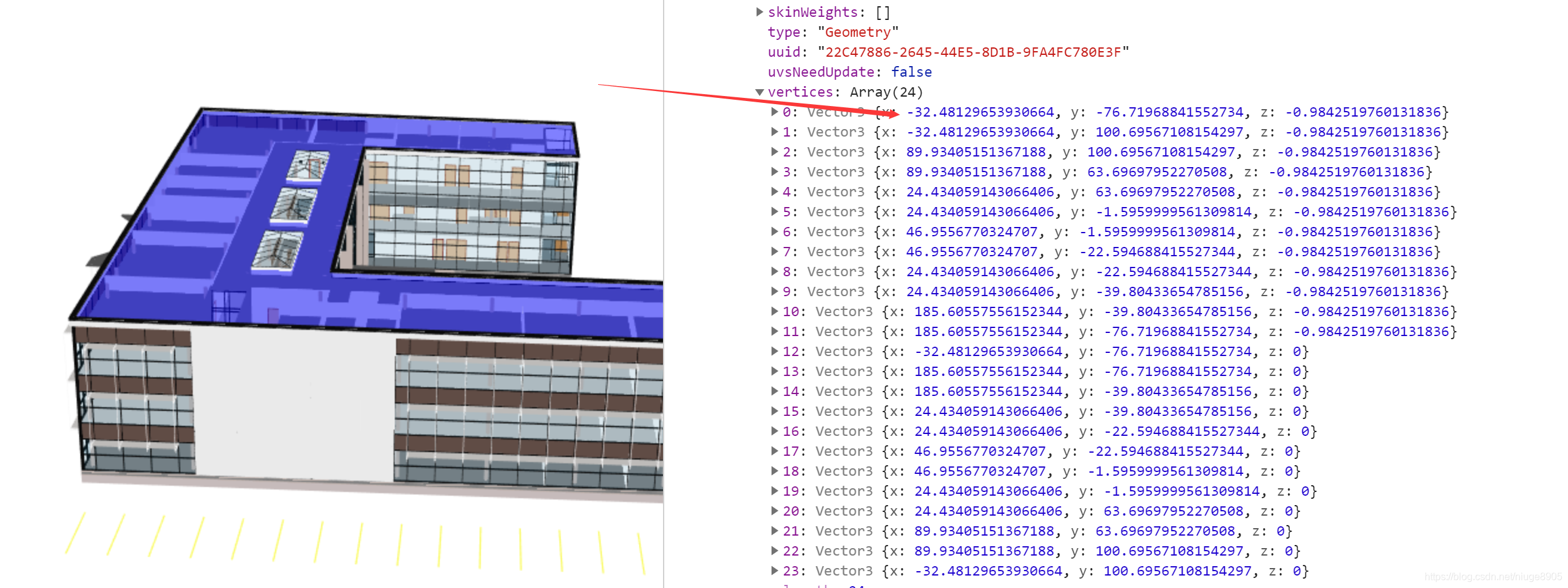
Task: Expand vertex 15 Vector3 entry
Action: (775, 412)
